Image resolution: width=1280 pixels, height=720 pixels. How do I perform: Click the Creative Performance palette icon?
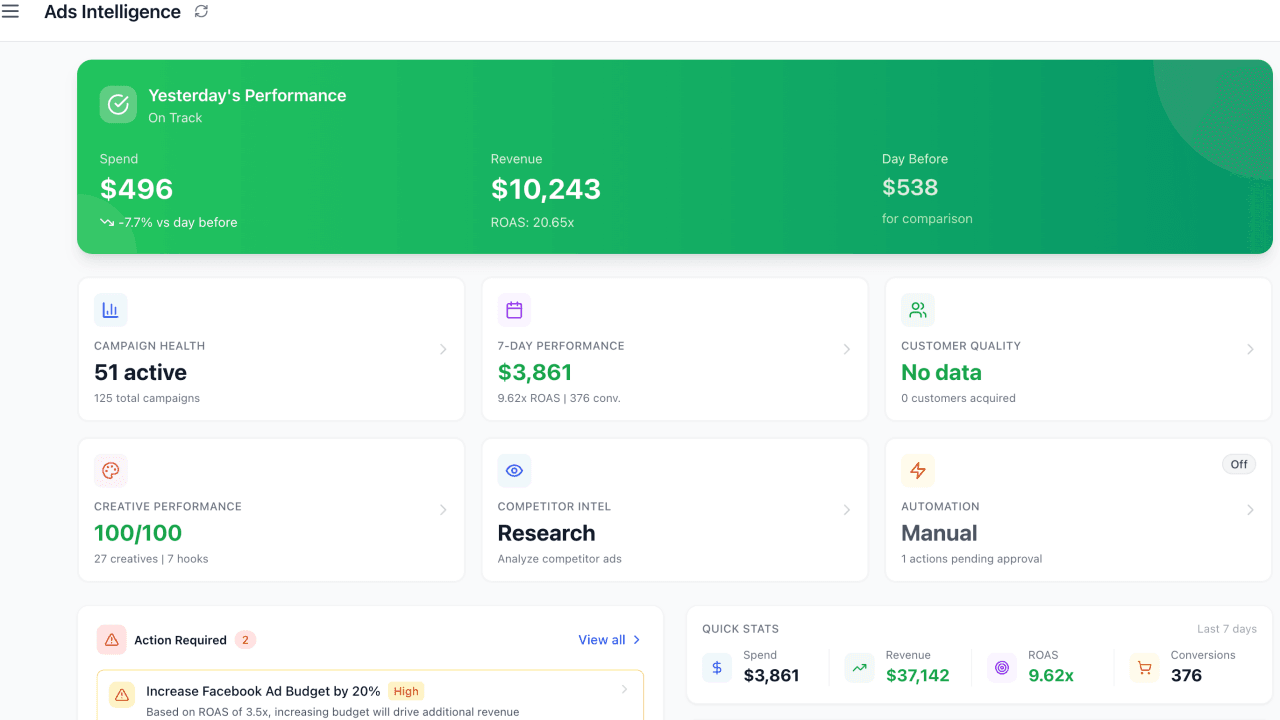[110, 470]
